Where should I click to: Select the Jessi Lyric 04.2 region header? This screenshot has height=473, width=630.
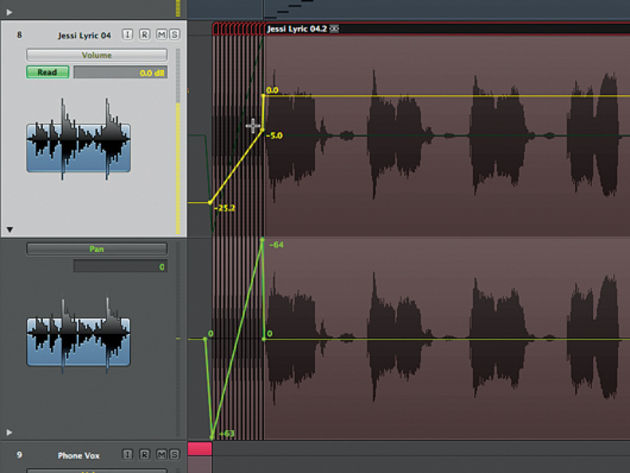coord(447,29)
